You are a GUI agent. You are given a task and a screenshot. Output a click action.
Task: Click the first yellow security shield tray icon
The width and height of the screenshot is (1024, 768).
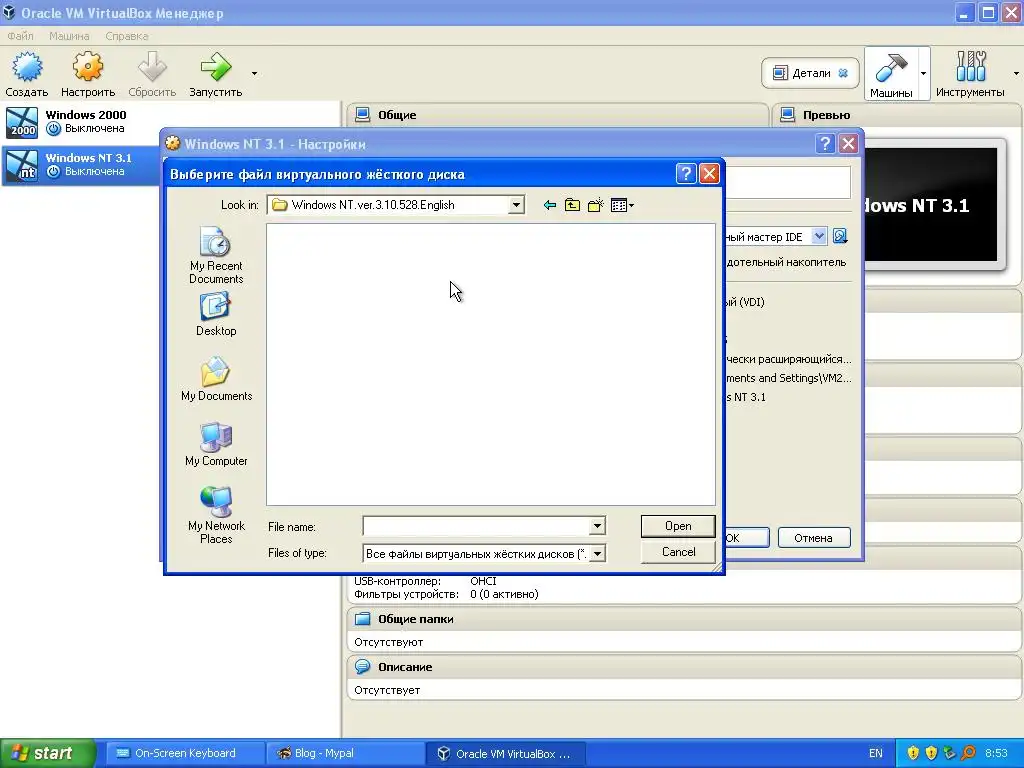[x=913, y=754]
